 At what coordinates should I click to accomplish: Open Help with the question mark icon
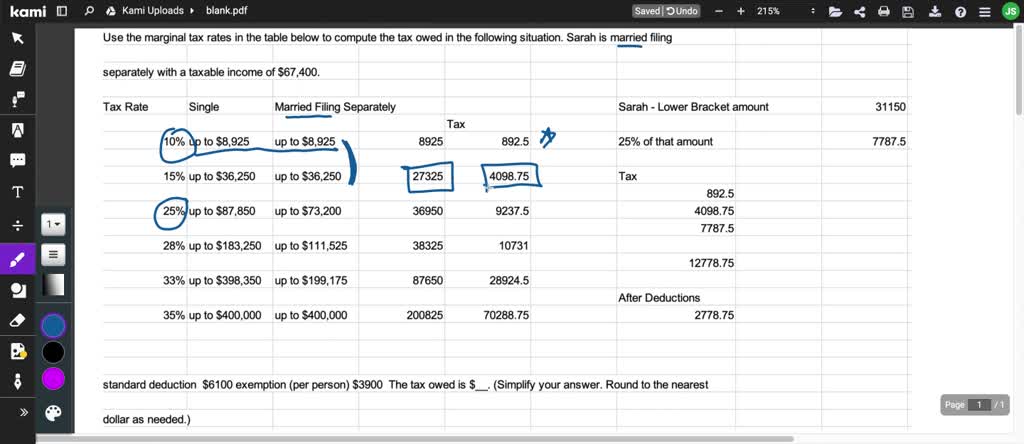(960, 11)
